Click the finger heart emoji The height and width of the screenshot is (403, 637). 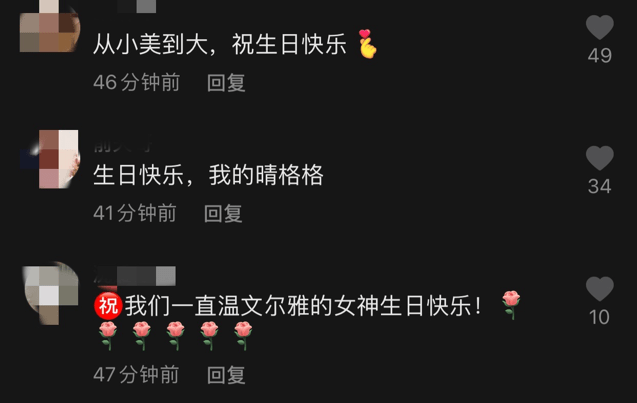click(x=368, y=44)
